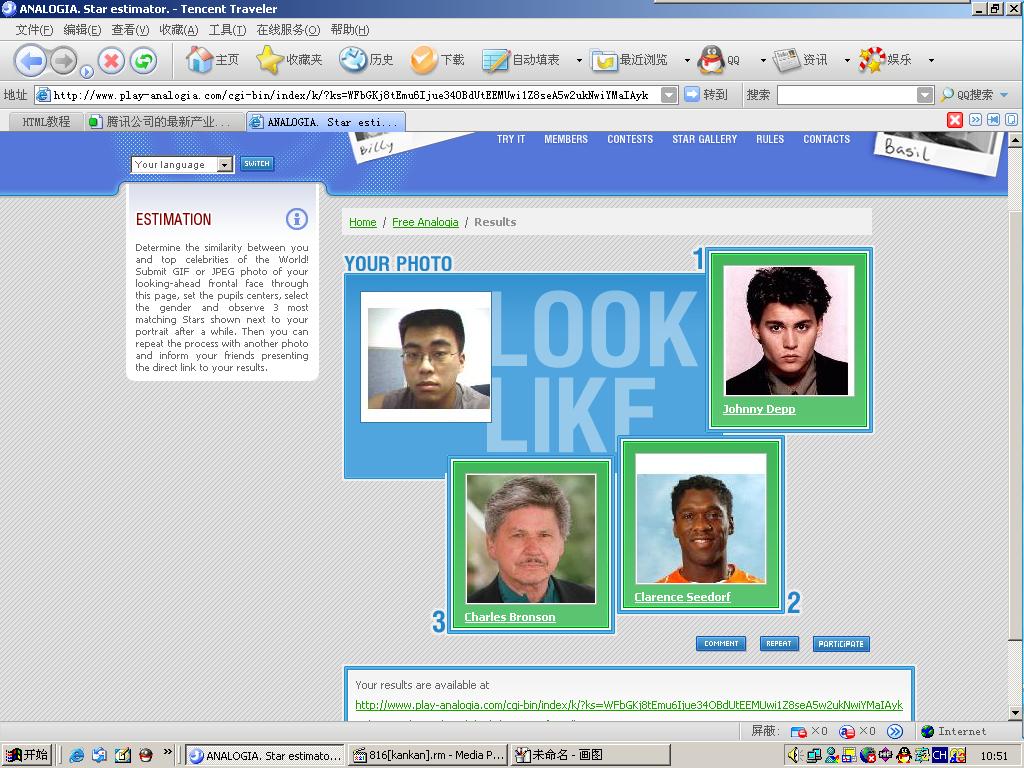
Task: Click the MEMBERS nav link
Action: 566,139
